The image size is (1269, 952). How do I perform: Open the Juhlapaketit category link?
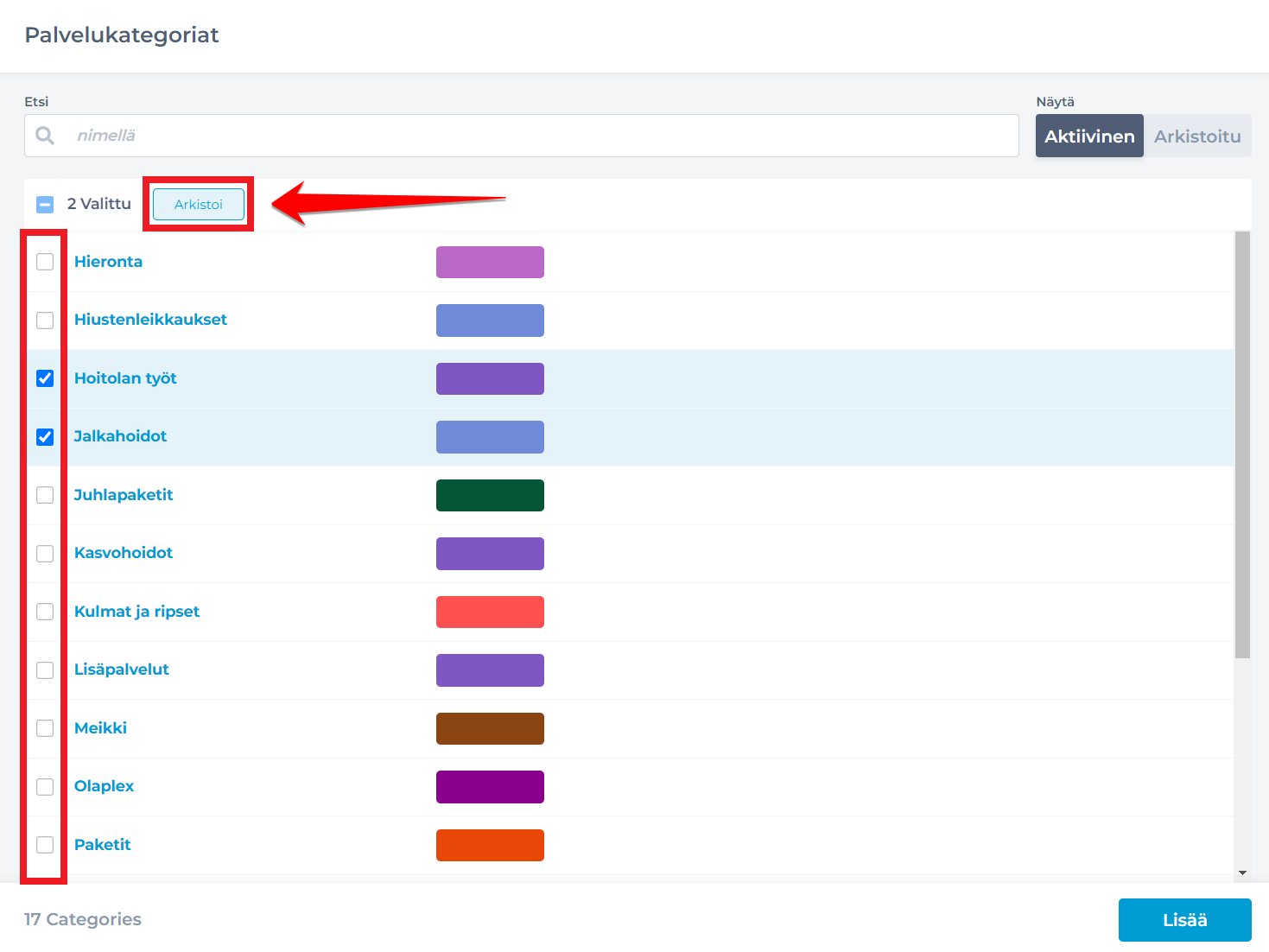point(124,495)
